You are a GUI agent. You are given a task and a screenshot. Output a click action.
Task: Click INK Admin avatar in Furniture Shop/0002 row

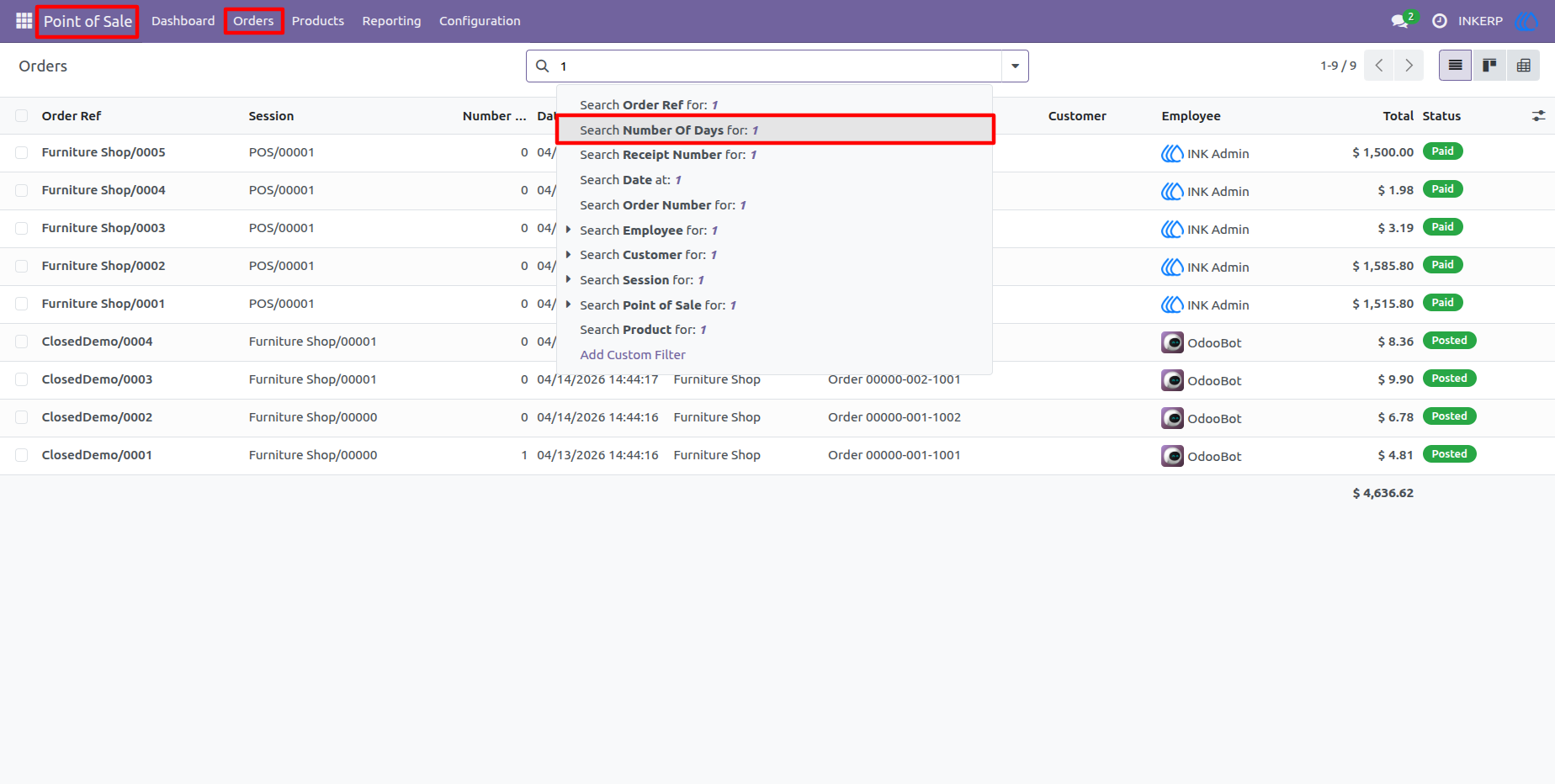tap(1172, 267)
